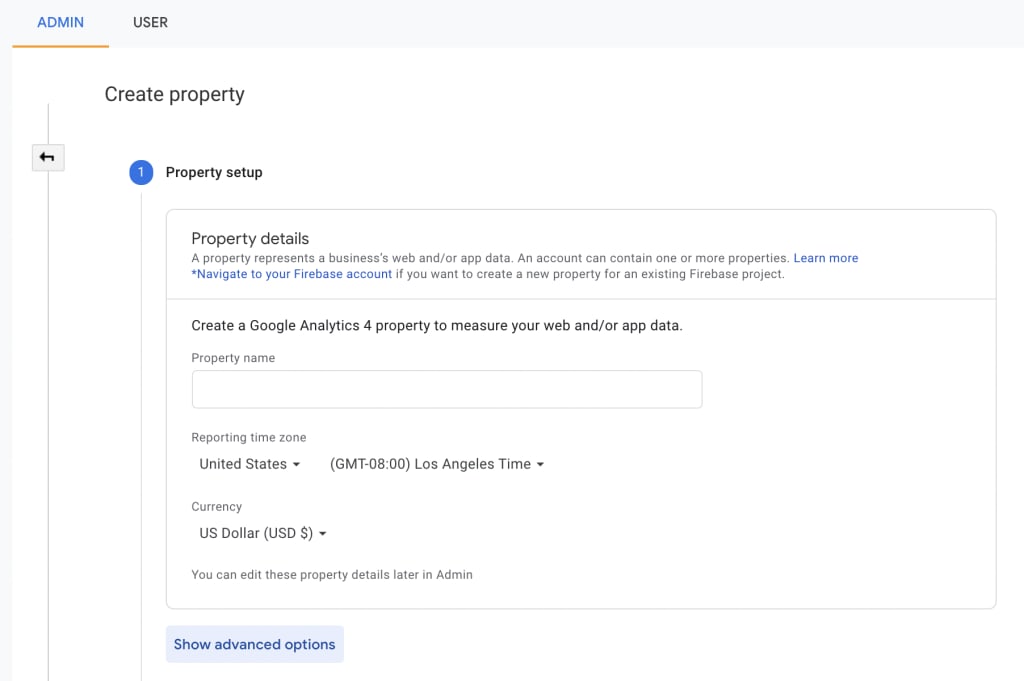Viewport: 1024px width, 681px height.
Task: Click 'Create a Google Analytics 4 property' text
Action: (437, 326)
